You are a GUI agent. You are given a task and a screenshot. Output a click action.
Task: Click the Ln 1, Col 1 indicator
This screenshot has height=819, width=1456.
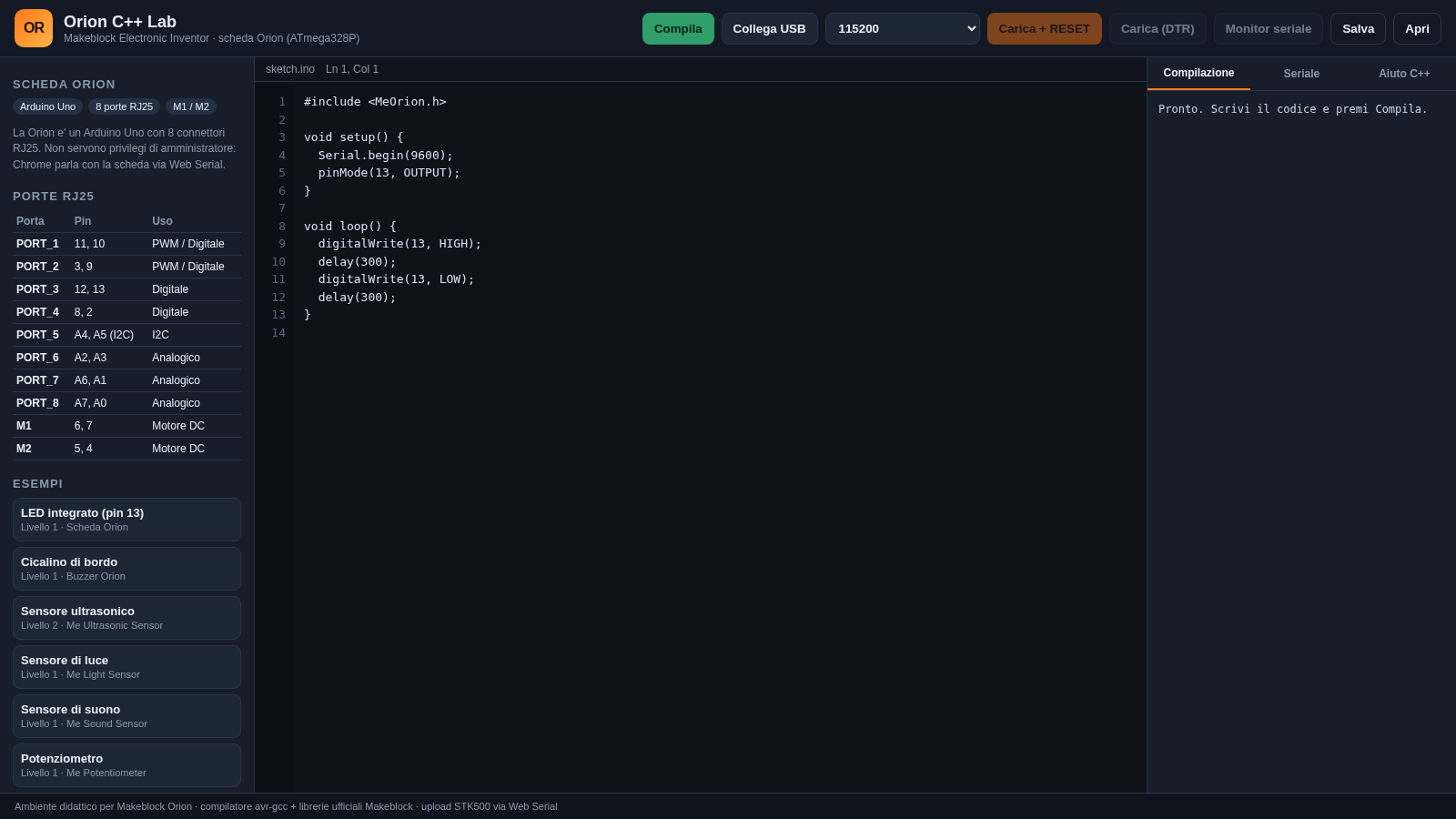(352, 69)
